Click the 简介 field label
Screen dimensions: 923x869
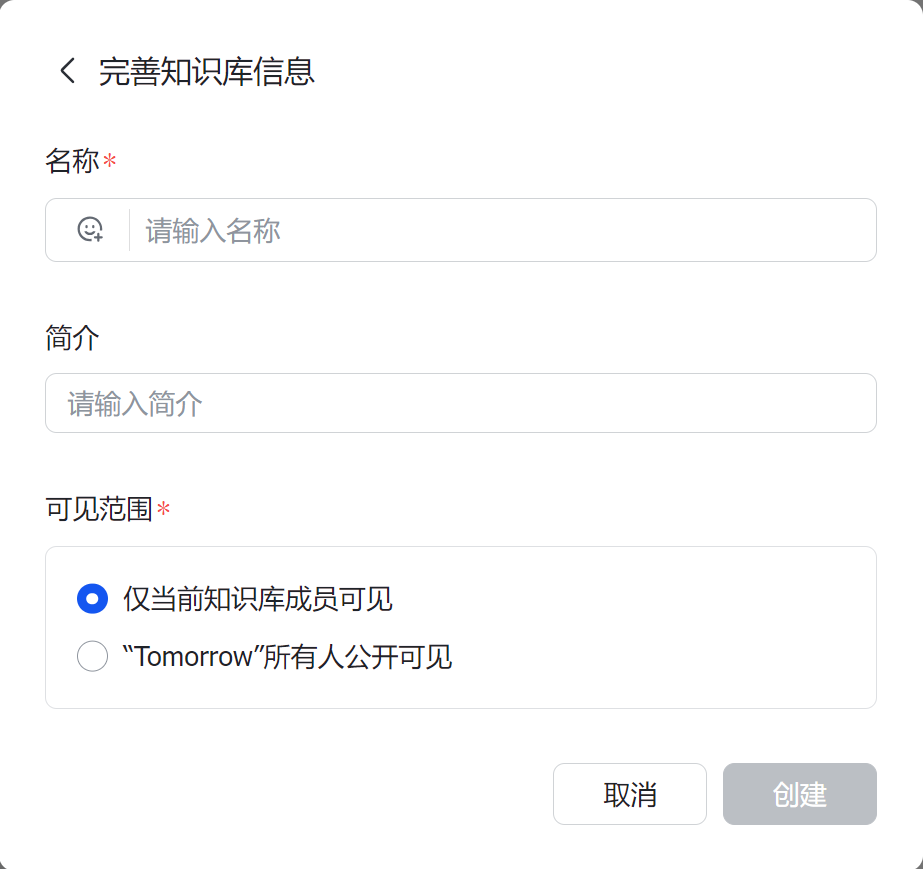coord(72,338)
